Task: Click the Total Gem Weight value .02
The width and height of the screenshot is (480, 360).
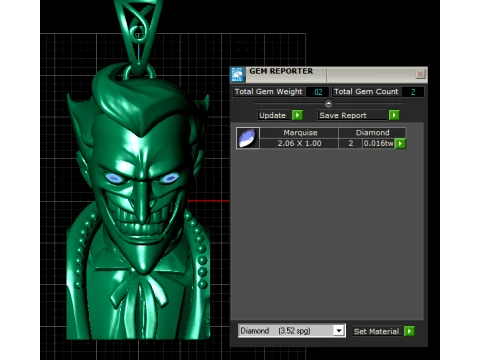Action: pos(317,92)
